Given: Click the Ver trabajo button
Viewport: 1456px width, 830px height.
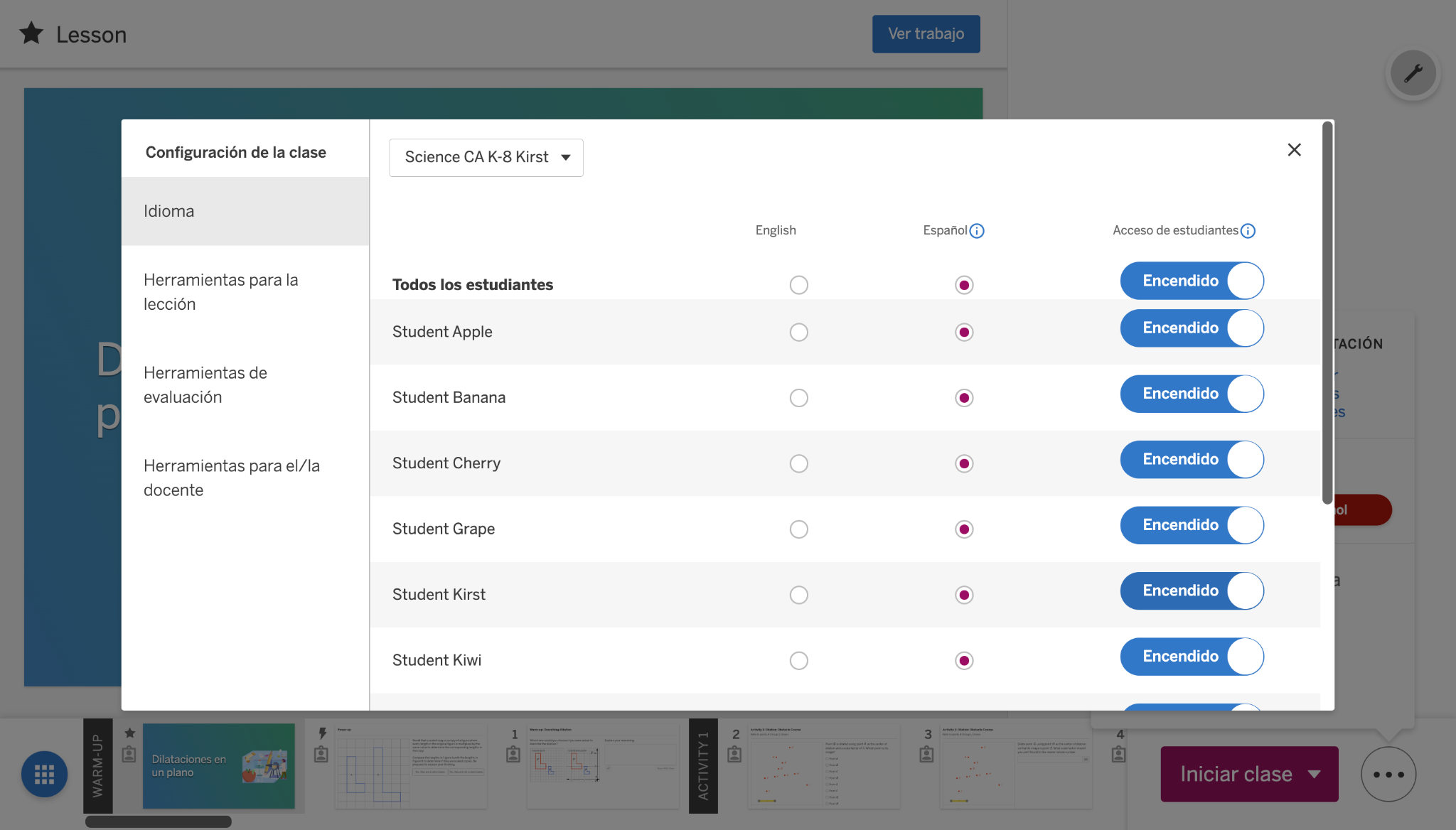Looking at the screenshot, I should pos(926,34).
